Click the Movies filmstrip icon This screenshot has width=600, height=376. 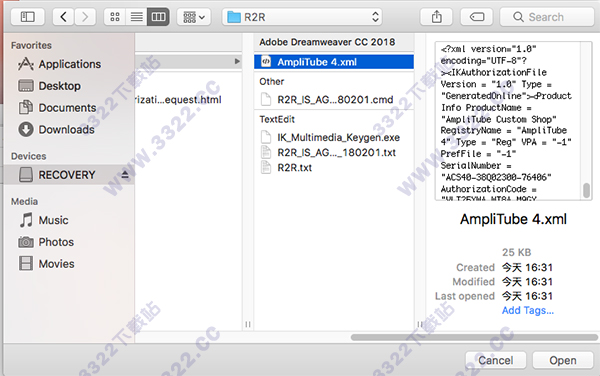(x=26, y=264)
